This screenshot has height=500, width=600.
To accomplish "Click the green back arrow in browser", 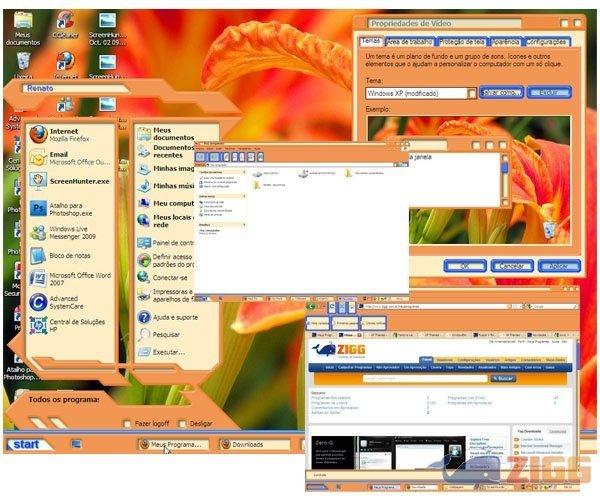I will [x=311, y=306].
